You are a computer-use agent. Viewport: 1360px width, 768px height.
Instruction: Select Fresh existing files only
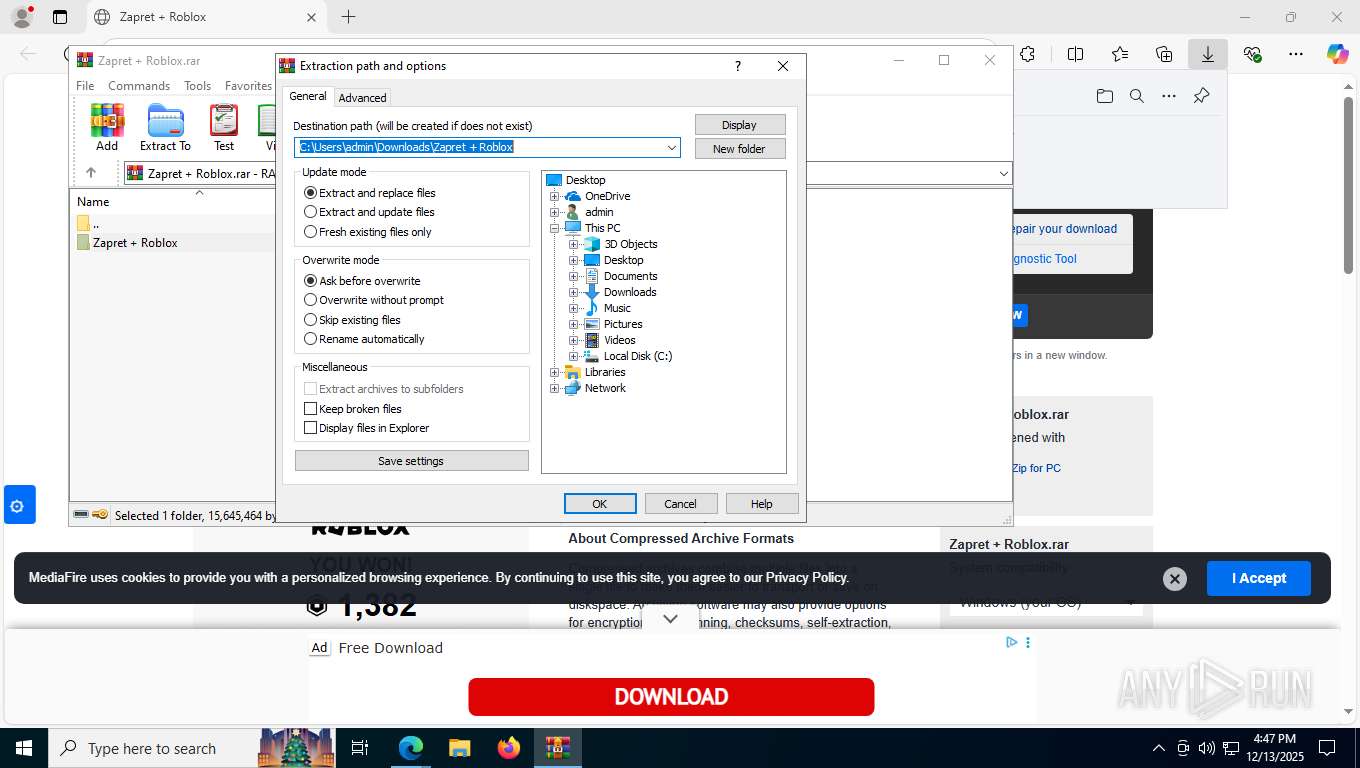click(368, 232)
